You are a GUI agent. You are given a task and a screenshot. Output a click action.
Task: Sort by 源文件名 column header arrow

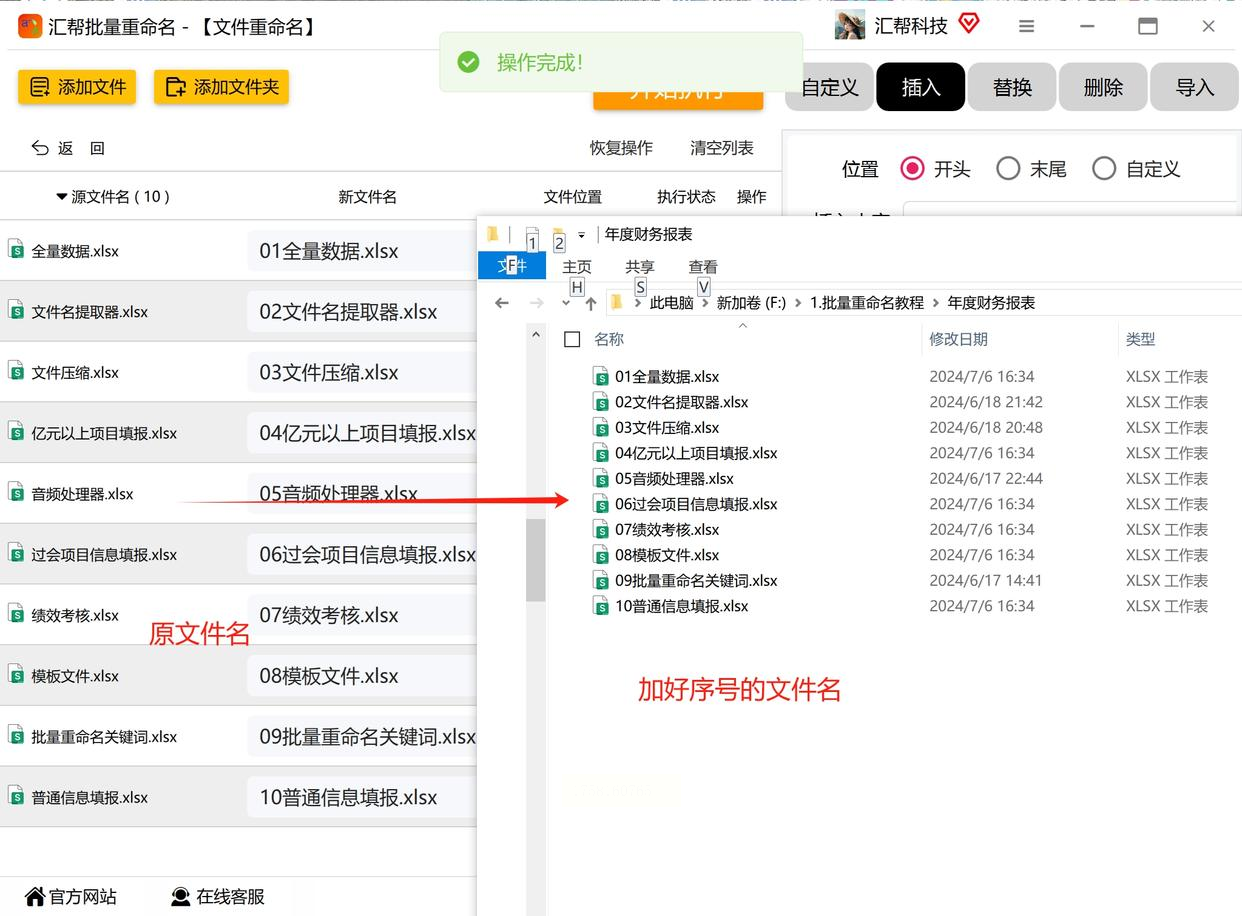coord(62,197)
